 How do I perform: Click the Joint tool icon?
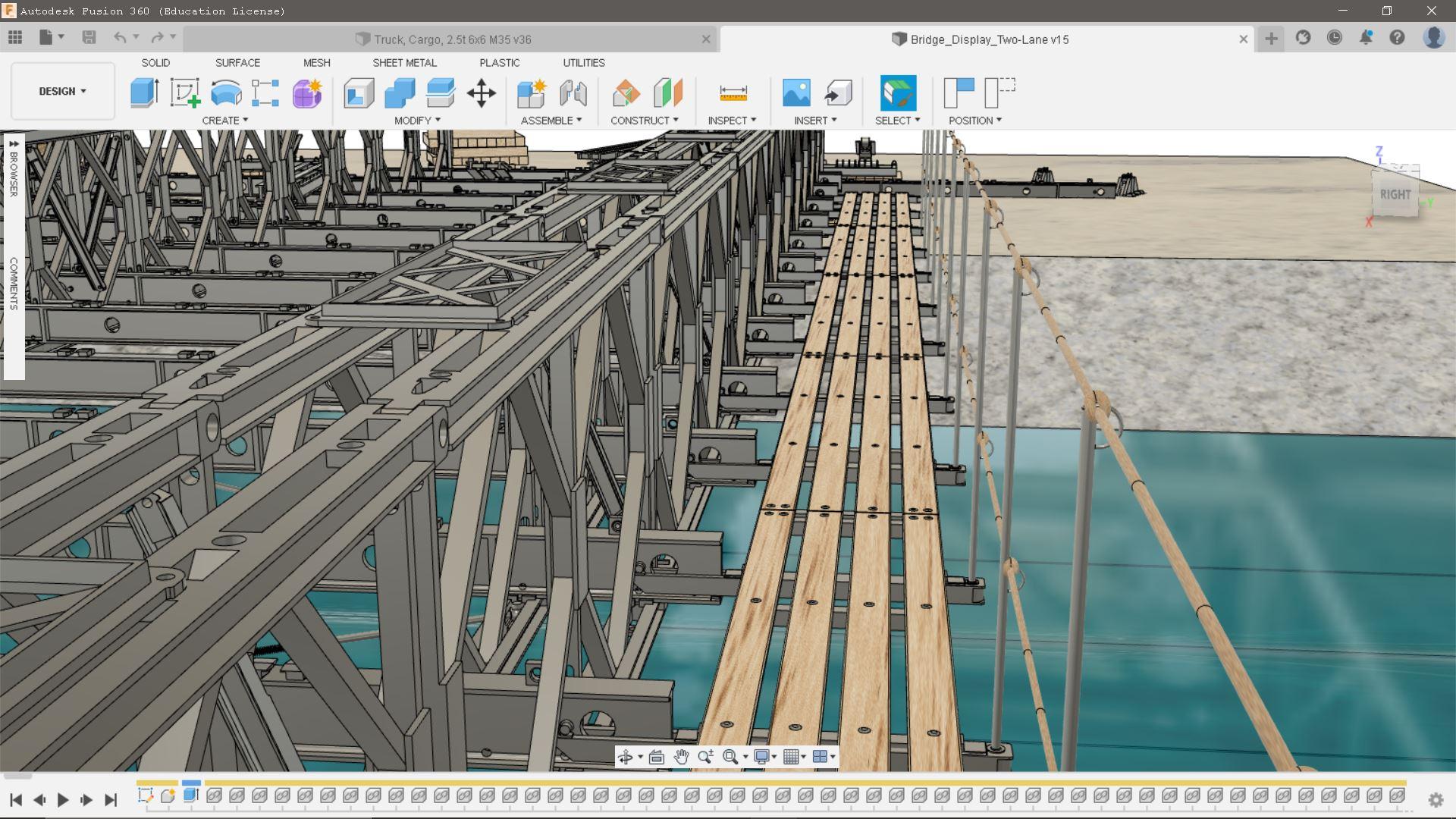573,93
